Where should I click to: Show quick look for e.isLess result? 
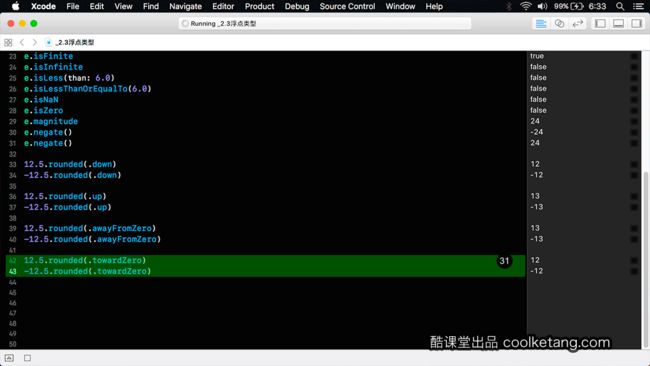(634, 78)
